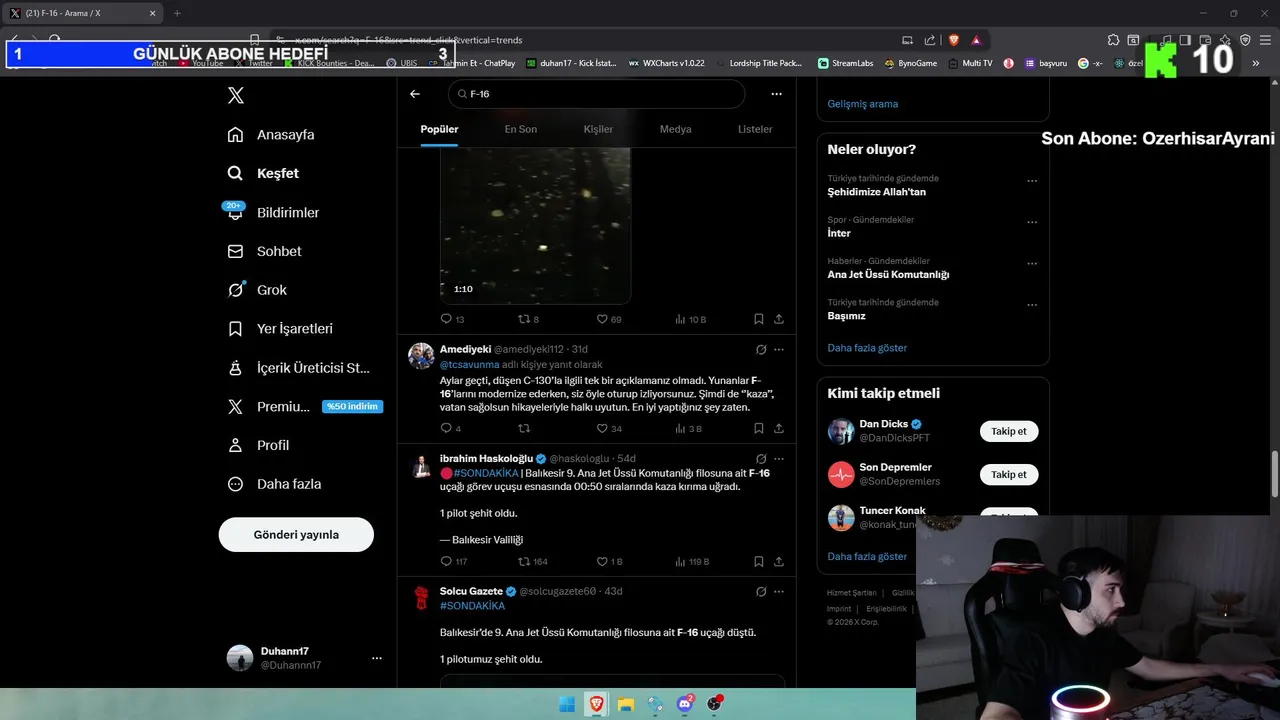The image size is (1280, 720).
Task: Switch to Medya tab
Action: pos(675,129)
